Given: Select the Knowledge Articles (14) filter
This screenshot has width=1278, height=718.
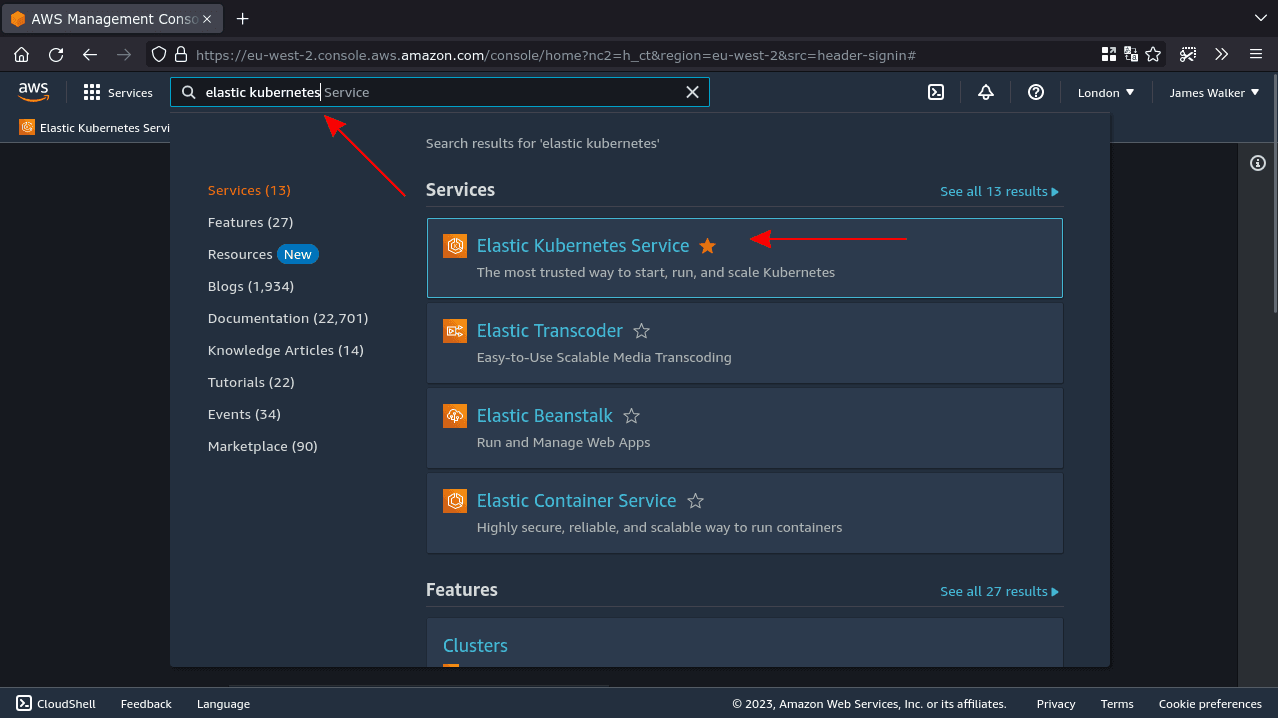Looking at the screenshot, I should (x=286, y=350).
